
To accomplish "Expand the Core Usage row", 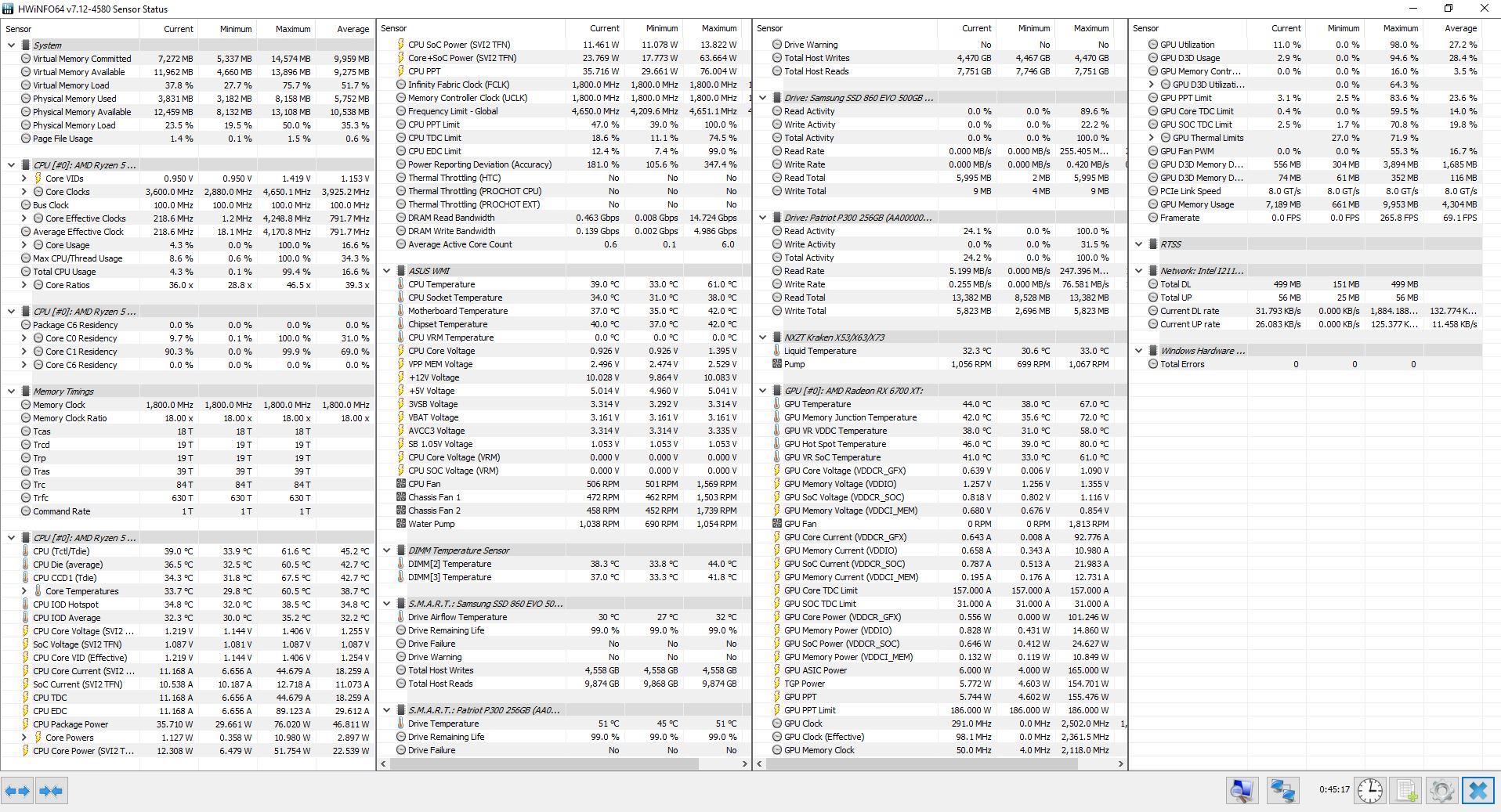I will pos(24,245).
